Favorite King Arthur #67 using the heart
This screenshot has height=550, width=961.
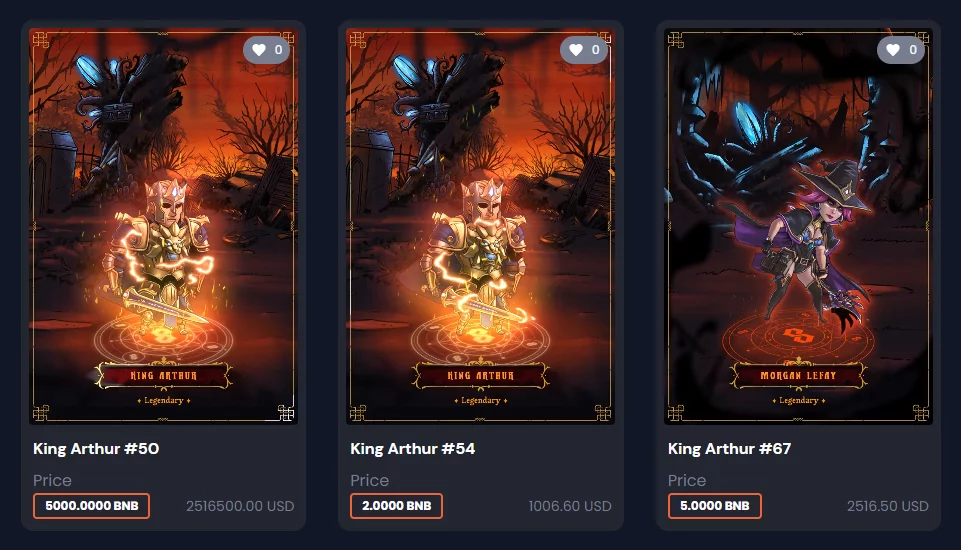(x=893, y=50)
